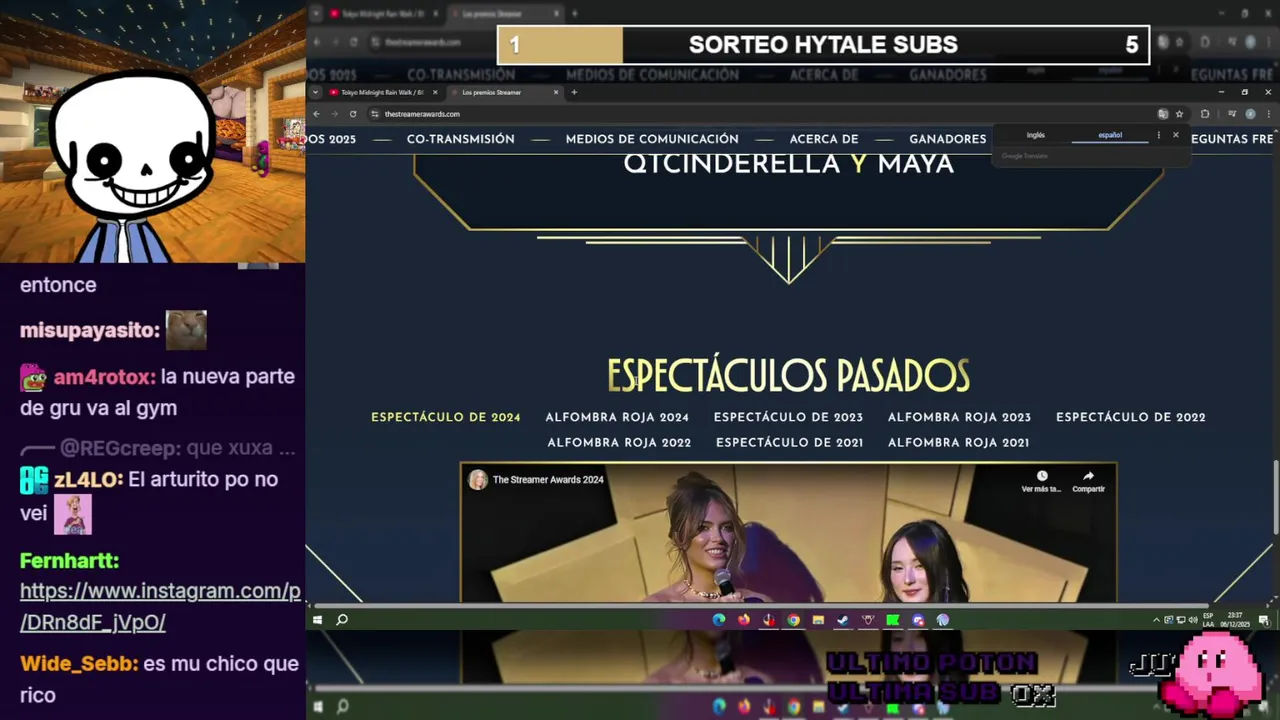The height and width of the screenshot is (720, 1280).
Task: Click the video title The Streamer Awards 2024
Action: [x=548, y=480]
